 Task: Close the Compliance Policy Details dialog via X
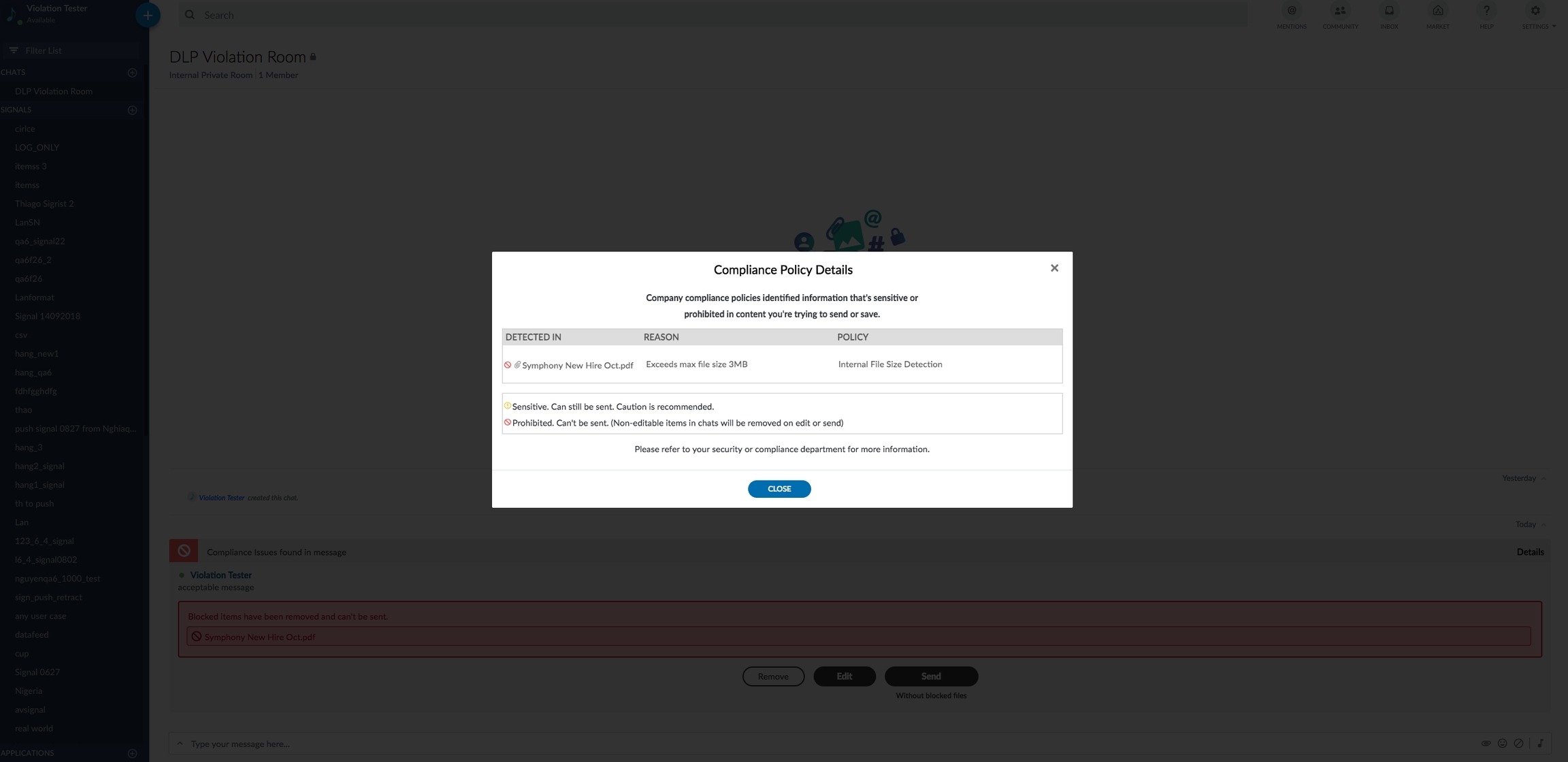[1054, 268]
